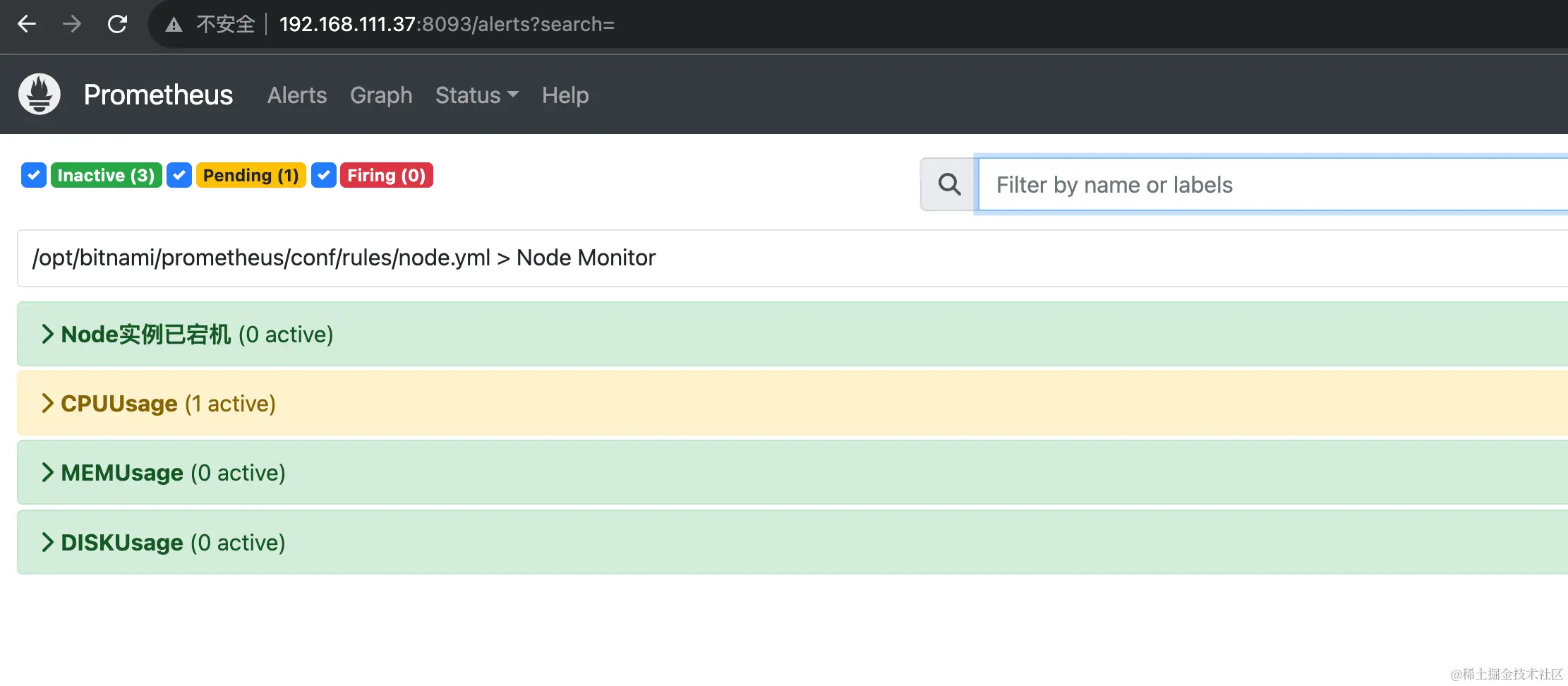Click the browser back arrow
Screen dimensions: 1568x686
[27, 24]
